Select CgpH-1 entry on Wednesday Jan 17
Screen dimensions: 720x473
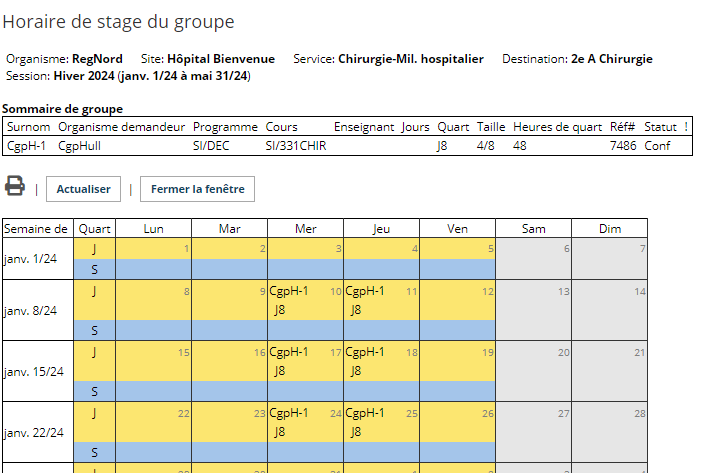coord(288,352)
